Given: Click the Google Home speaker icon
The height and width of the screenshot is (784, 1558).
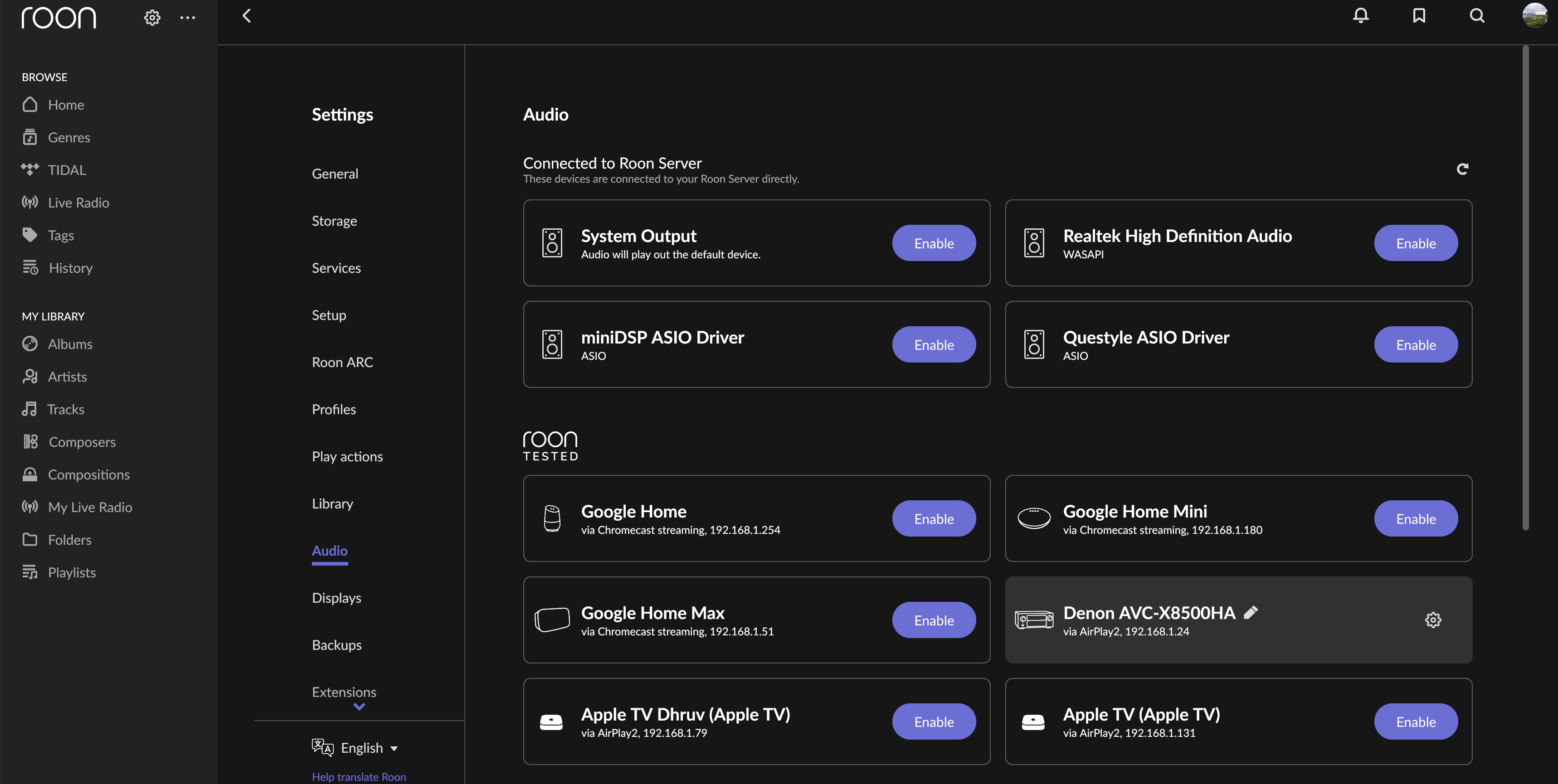Looking at the screenshot, I should pyautogui.click(x=551, y=518).
